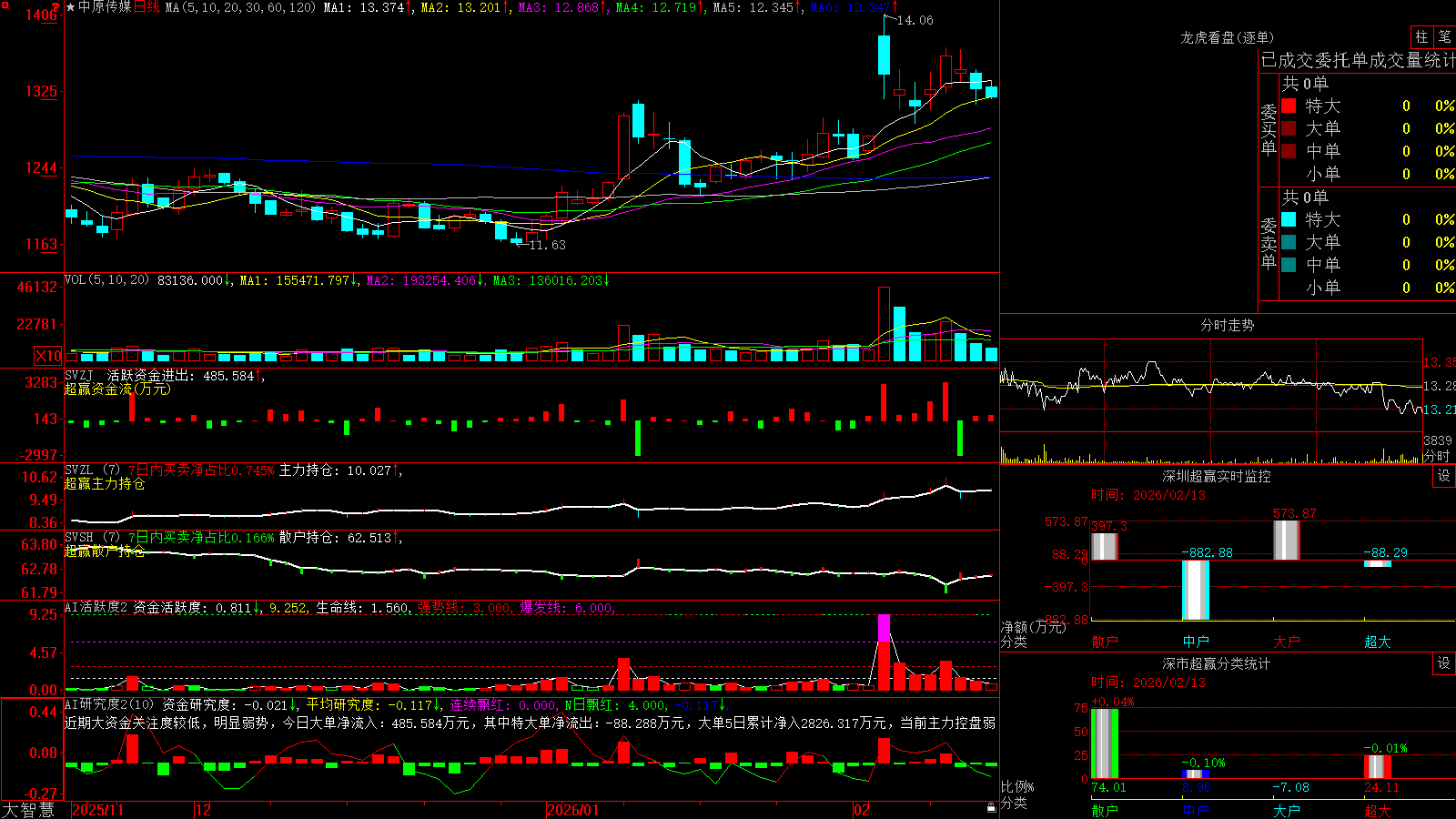Viewport: 1456px width, 819px height.
Task: Click the teal 大单 swatch under 委卖单
Action: click(x=1289, y=242)
